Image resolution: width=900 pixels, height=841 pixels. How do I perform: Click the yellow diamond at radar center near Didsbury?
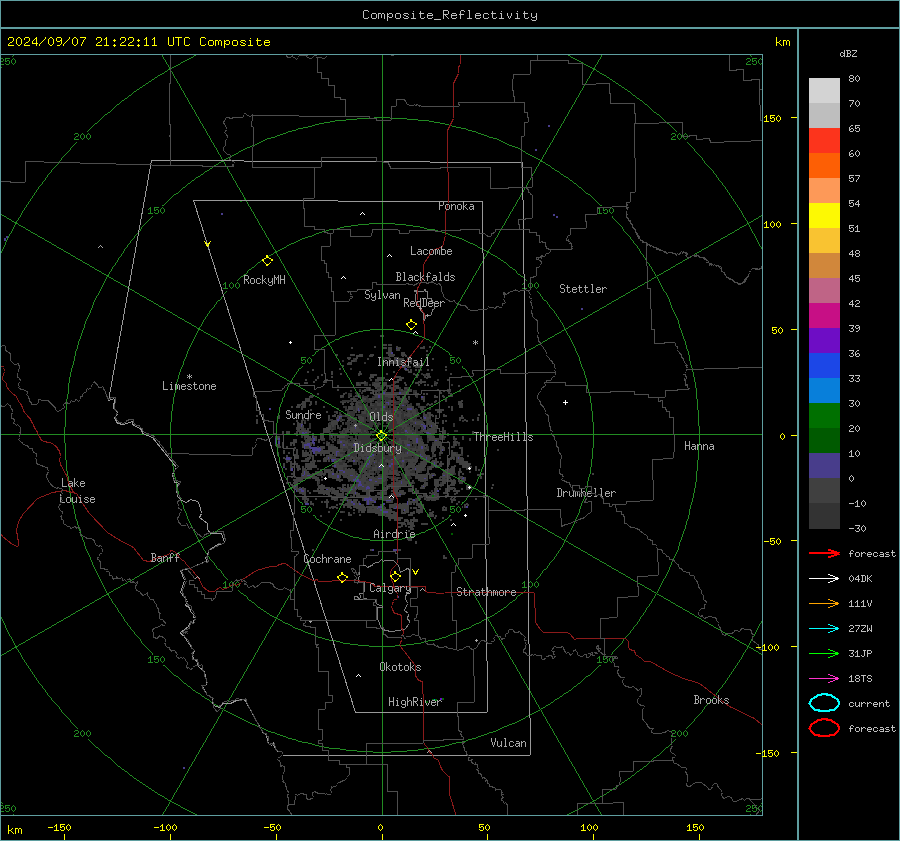click(x=381, y=436)
